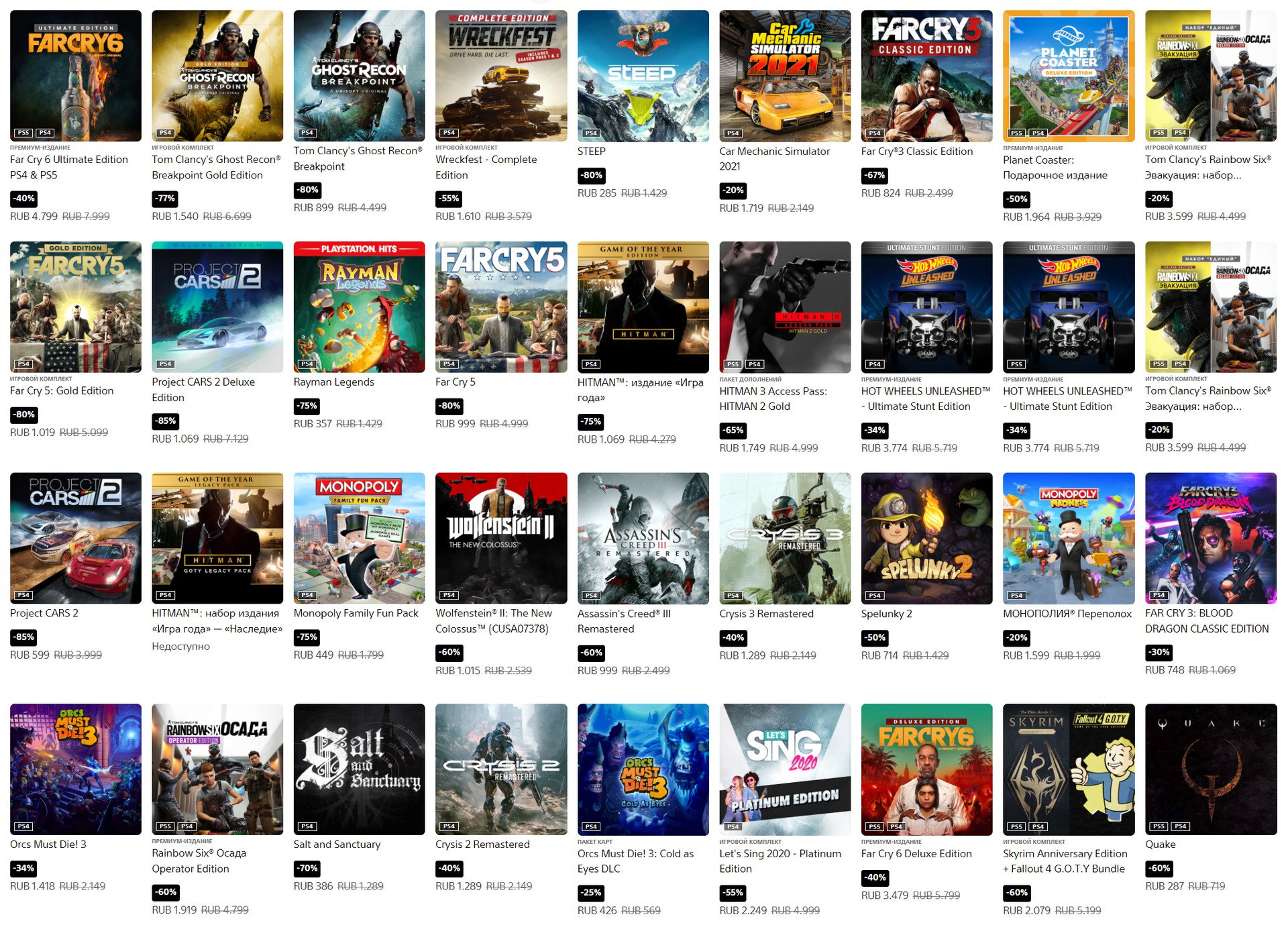The image size is (1288, 925).
Task: Open the Far Cry 6 Ultimate Edition cover
Action: [76, 76]
